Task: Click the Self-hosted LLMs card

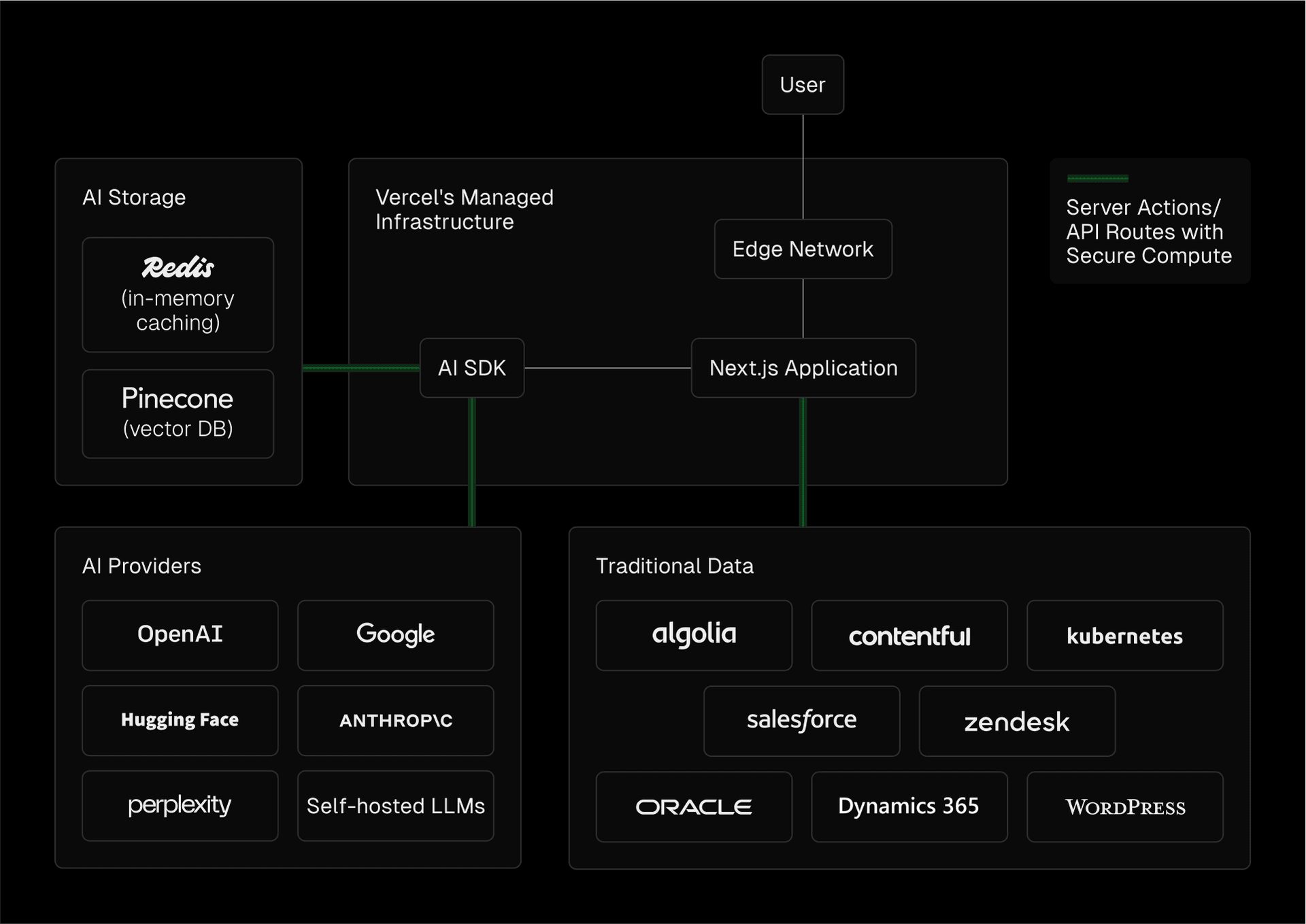Action: click(x=396, y=806)
